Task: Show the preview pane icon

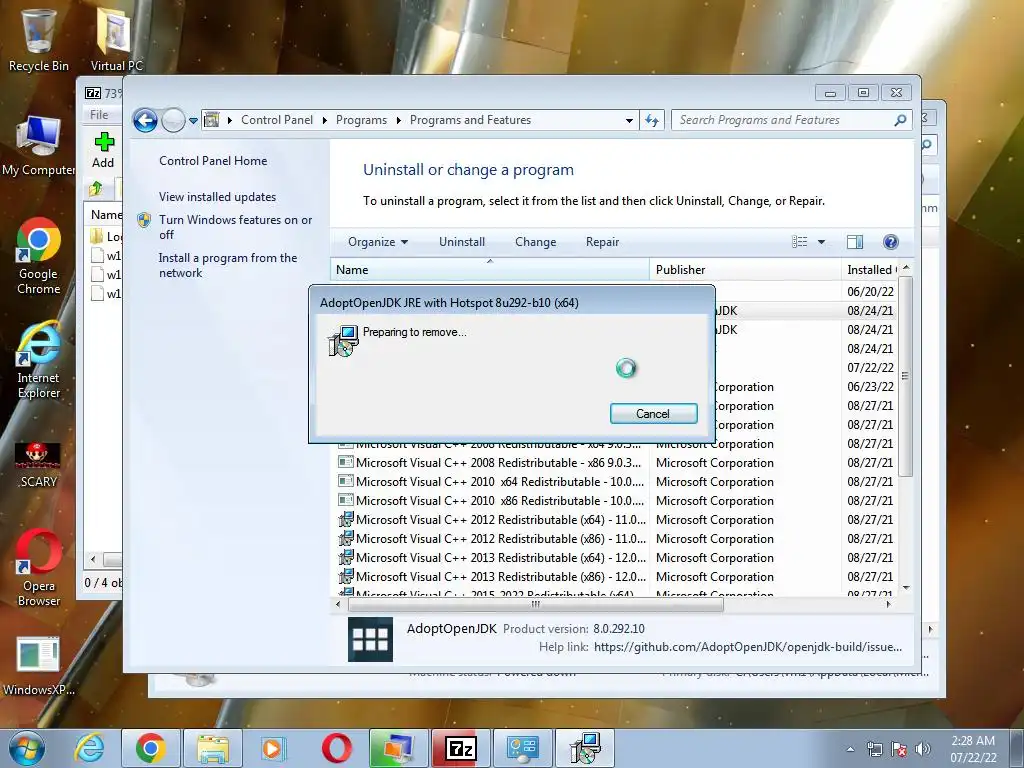Action: tap(855, 242)
